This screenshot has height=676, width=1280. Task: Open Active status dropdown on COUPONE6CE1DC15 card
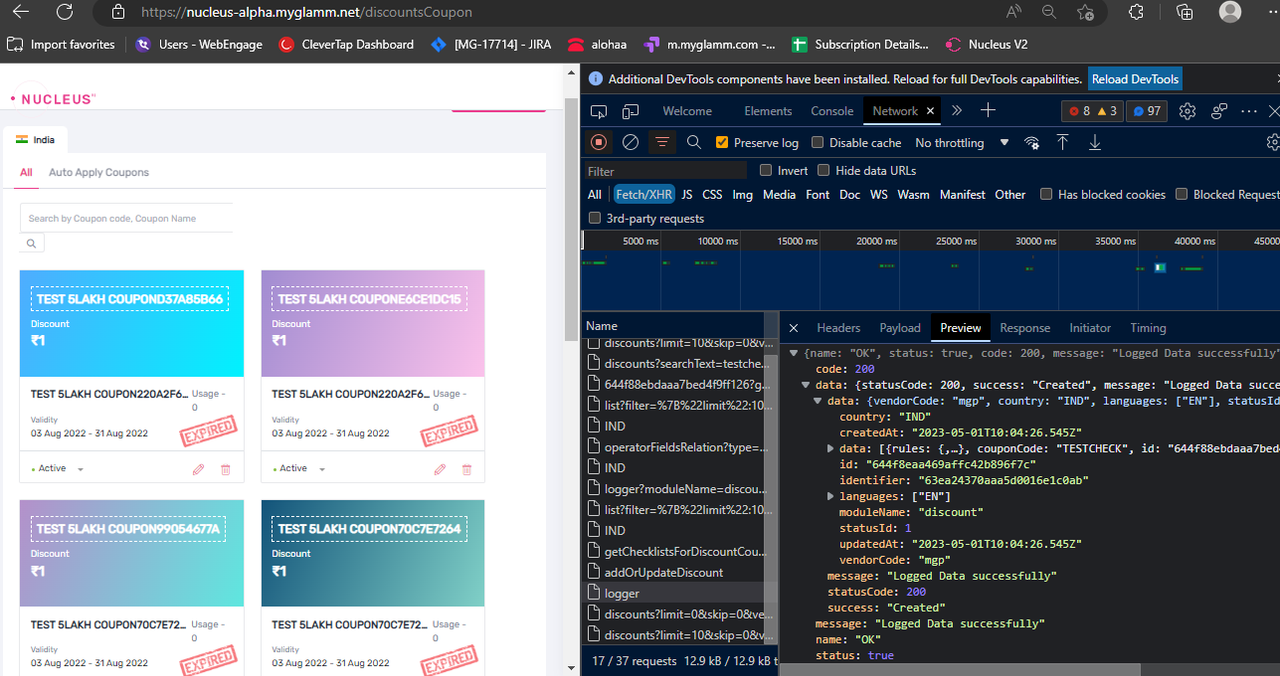299,469
